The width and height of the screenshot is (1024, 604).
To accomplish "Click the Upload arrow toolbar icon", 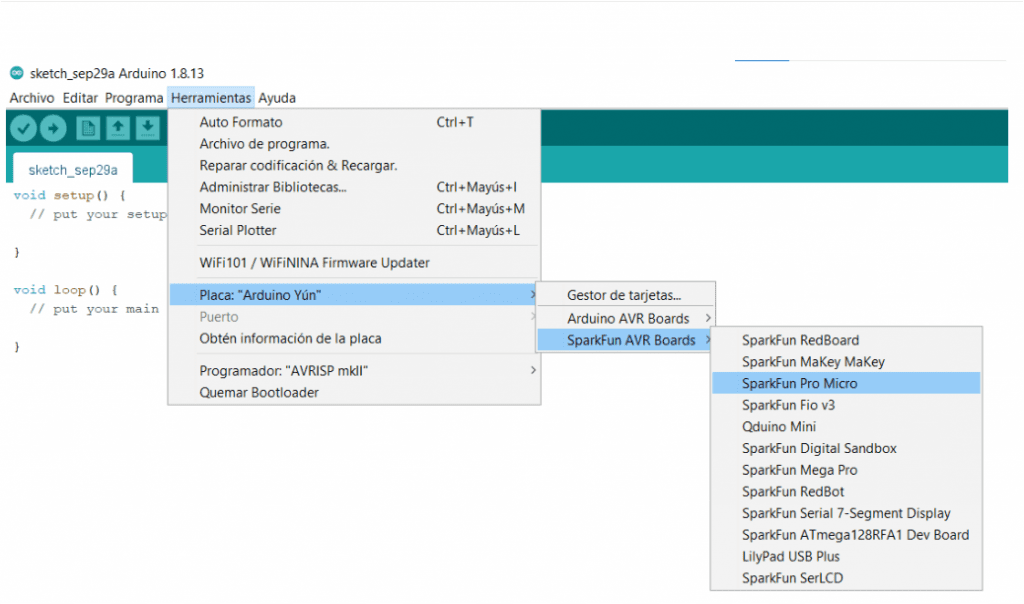I will (x=52, y=128).
